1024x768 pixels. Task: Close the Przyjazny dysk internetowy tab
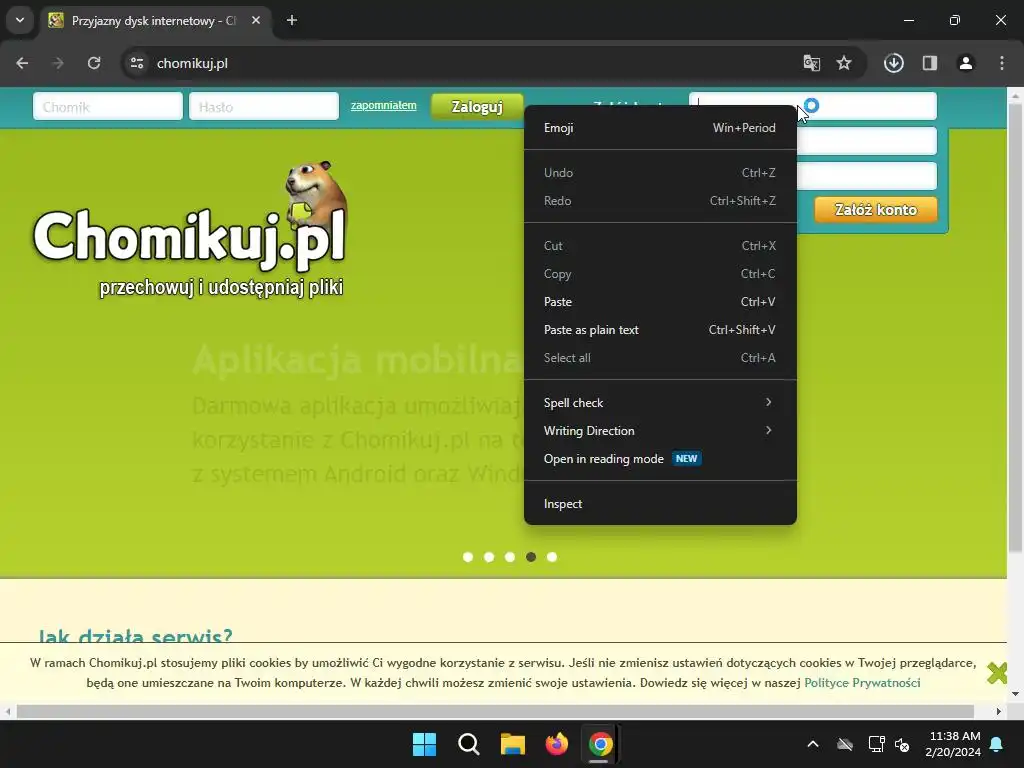click(x=256, y=20)
